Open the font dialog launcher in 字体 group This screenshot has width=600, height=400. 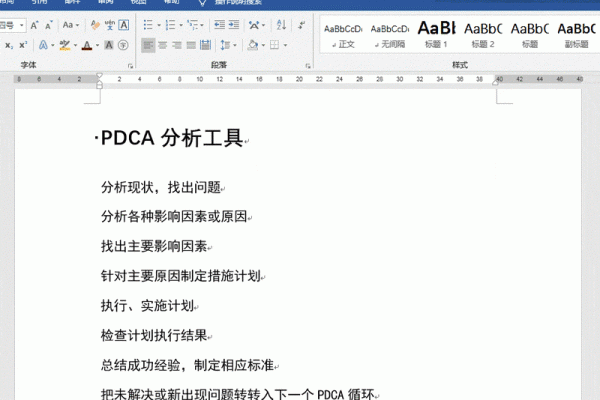[130, 66]
